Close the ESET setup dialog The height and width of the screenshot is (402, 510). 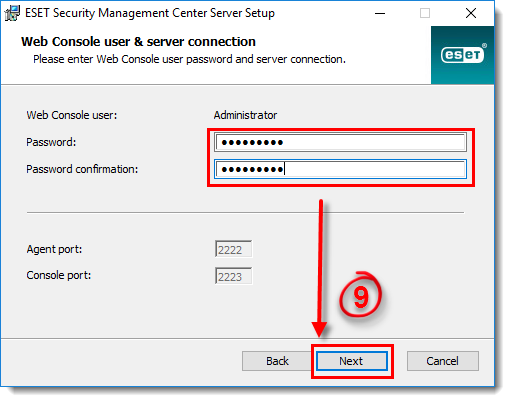(x=471, y=13)
